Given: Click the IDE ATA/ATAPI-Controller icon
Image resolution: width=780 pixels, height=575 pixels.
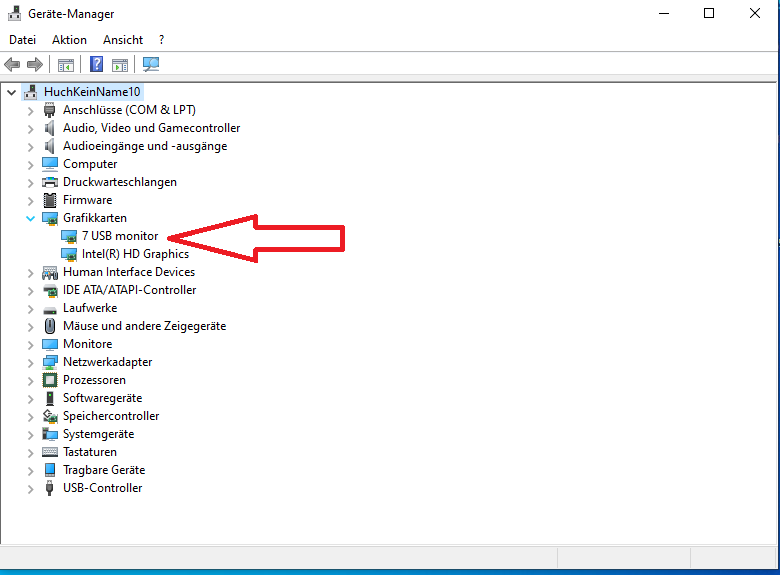Looking at the screenshot, I should point(50,290).
